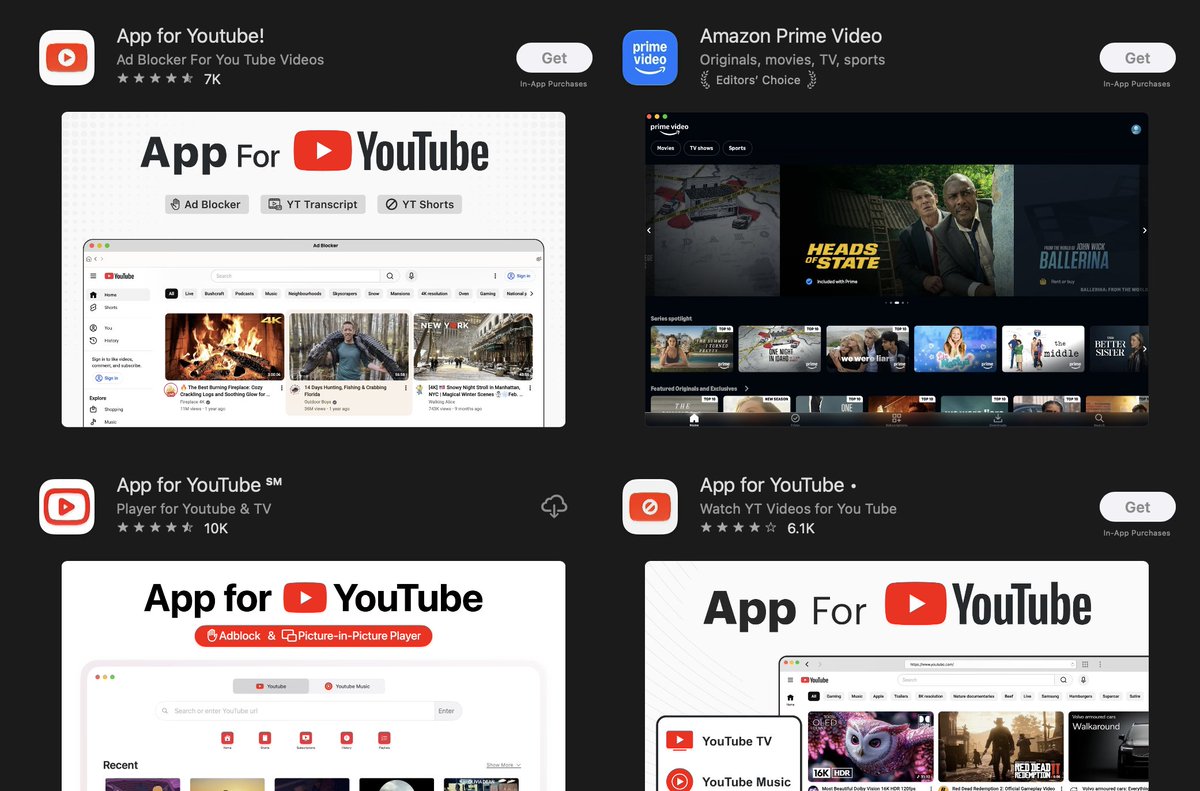Click the "Ad Blocker For You Tube Videos" subtitle
This screenshot has width=1200, height=791.
pyautogui.click(x=220, y=60)
